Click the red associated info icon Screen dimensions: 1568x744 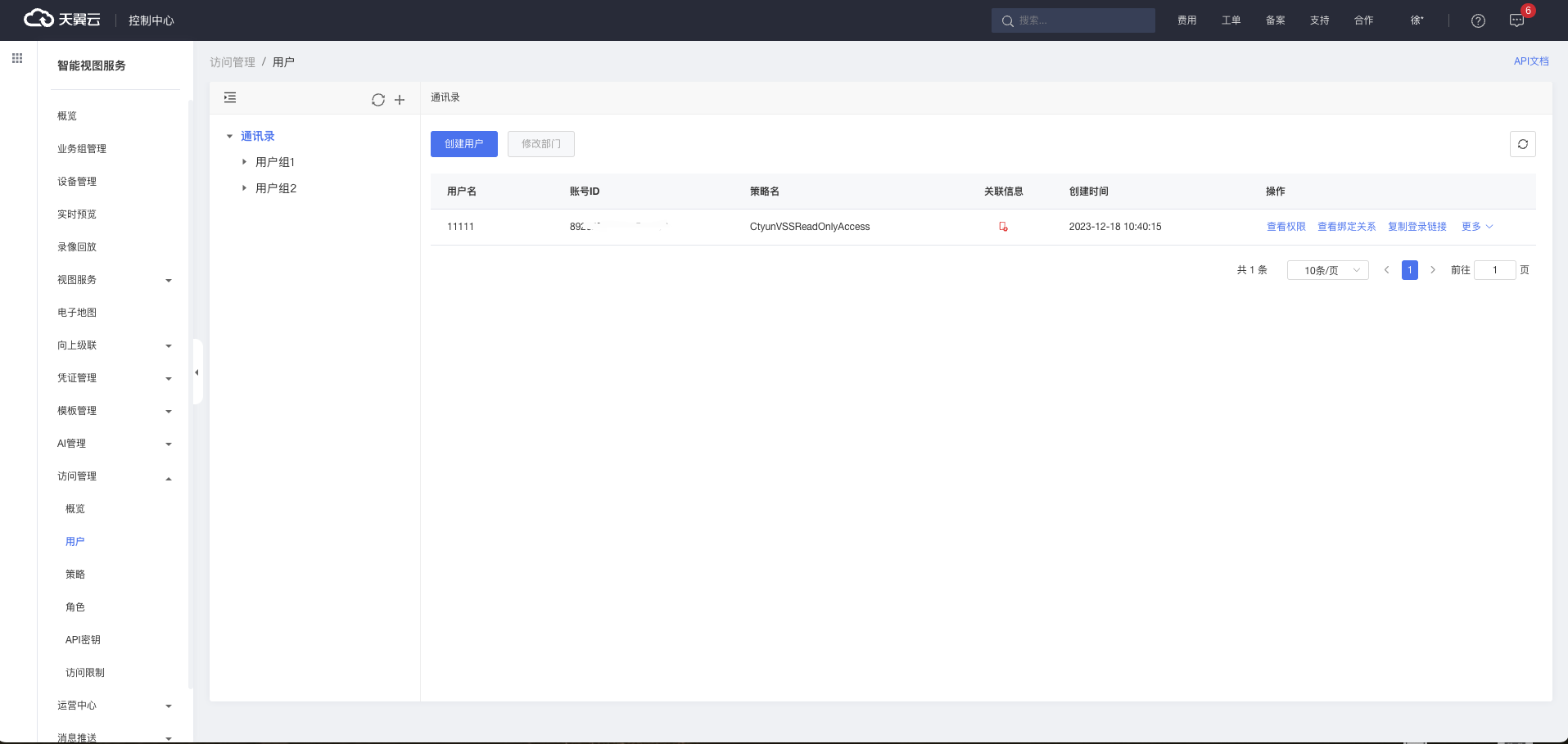(x=1003, y=227)
